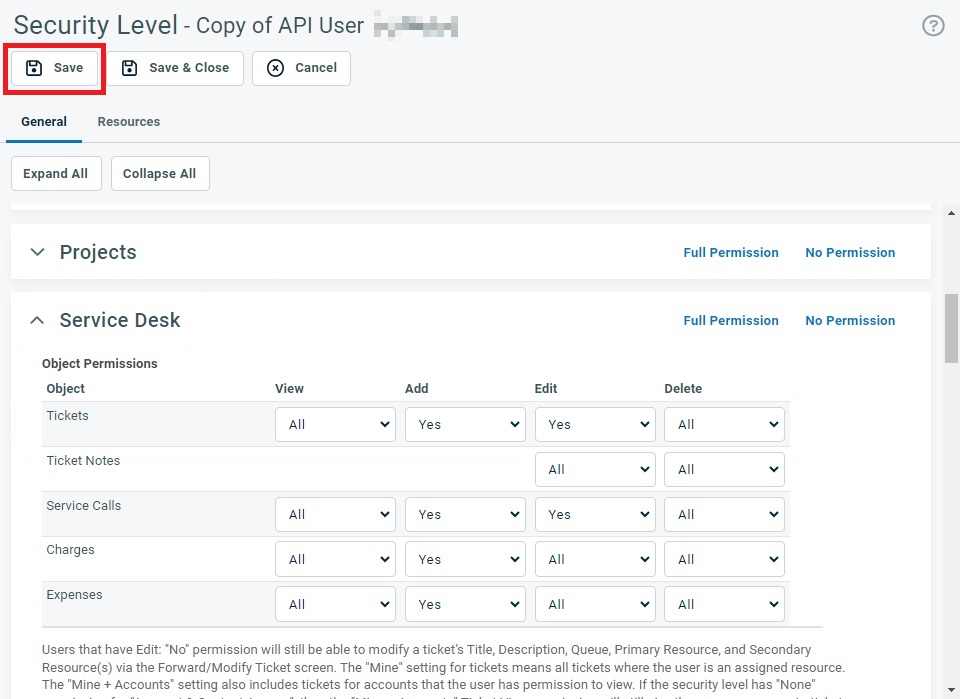Click No Permission link for Projects
Viewport: 960px width, 699px height.
(850, 253)
